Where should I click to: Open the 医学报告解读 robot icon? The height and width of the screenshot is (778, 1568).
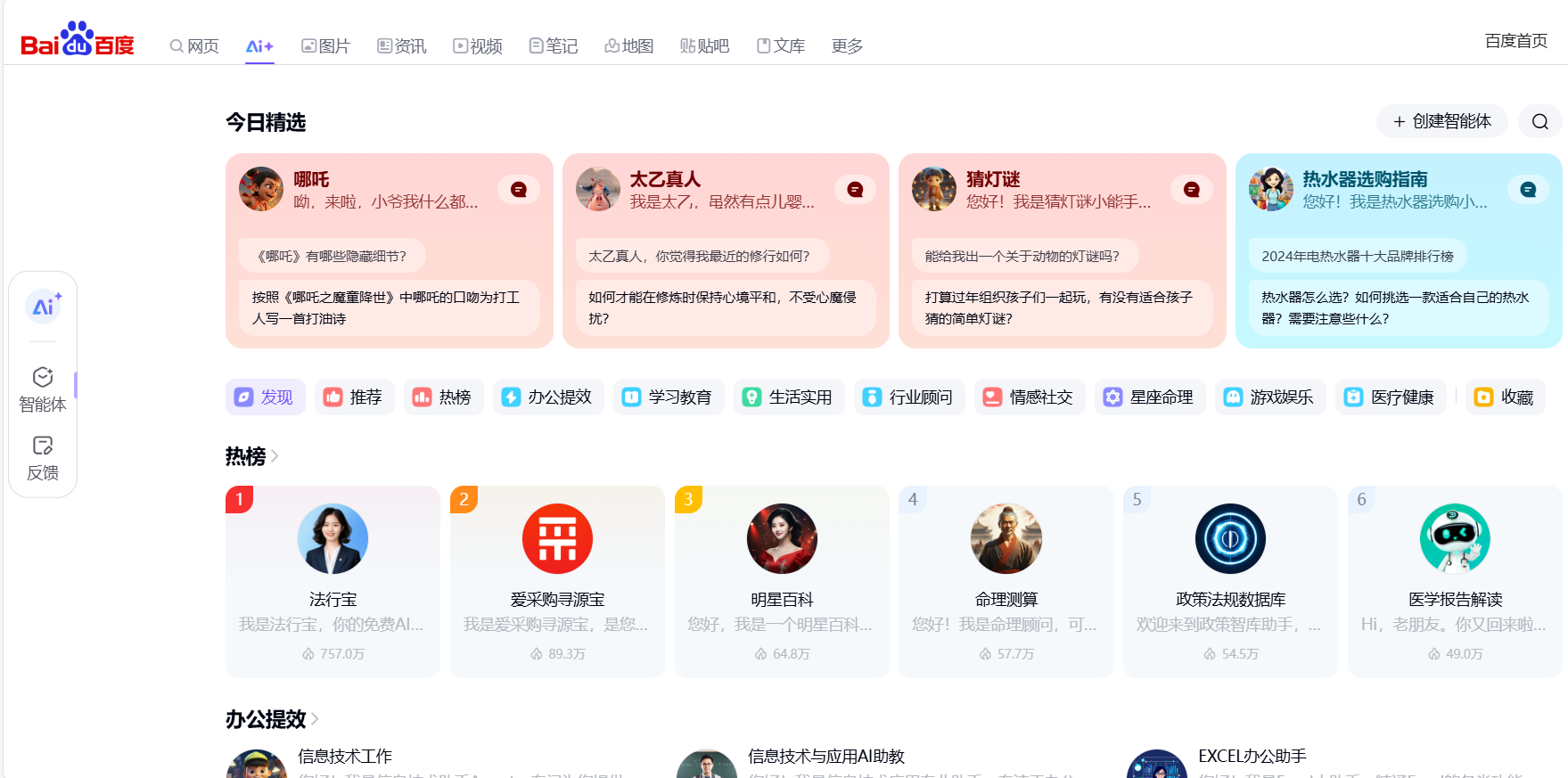point(1455,538)
